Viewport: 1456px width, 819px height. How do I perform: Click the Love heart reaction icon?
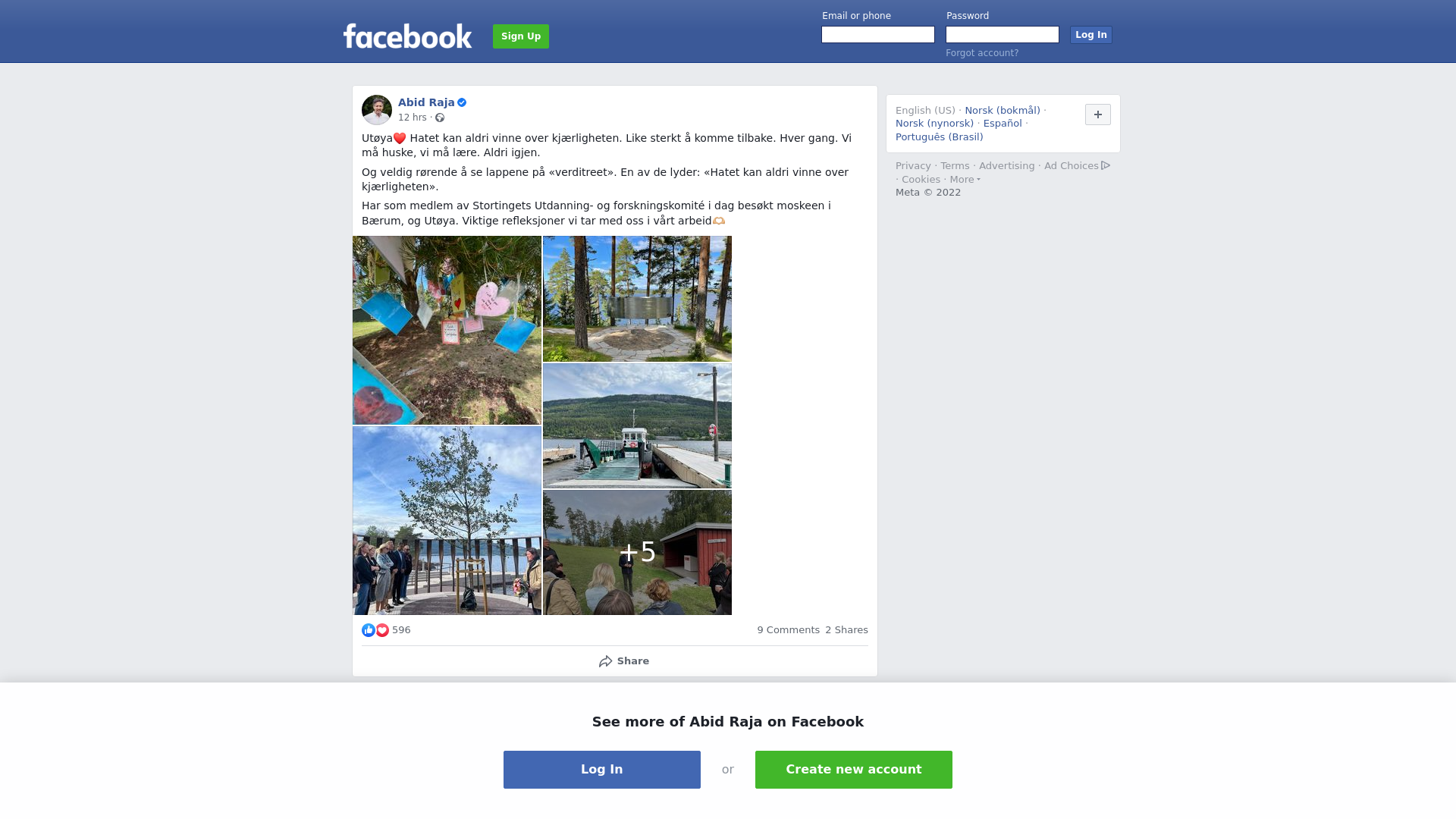click(x=382, y=630)
